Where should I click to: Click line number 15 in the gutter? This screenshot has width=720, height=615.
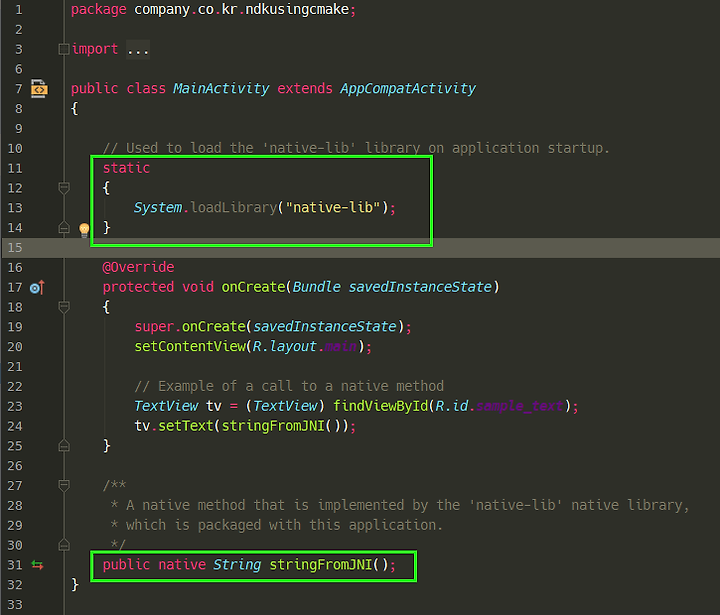click(15, 248)
